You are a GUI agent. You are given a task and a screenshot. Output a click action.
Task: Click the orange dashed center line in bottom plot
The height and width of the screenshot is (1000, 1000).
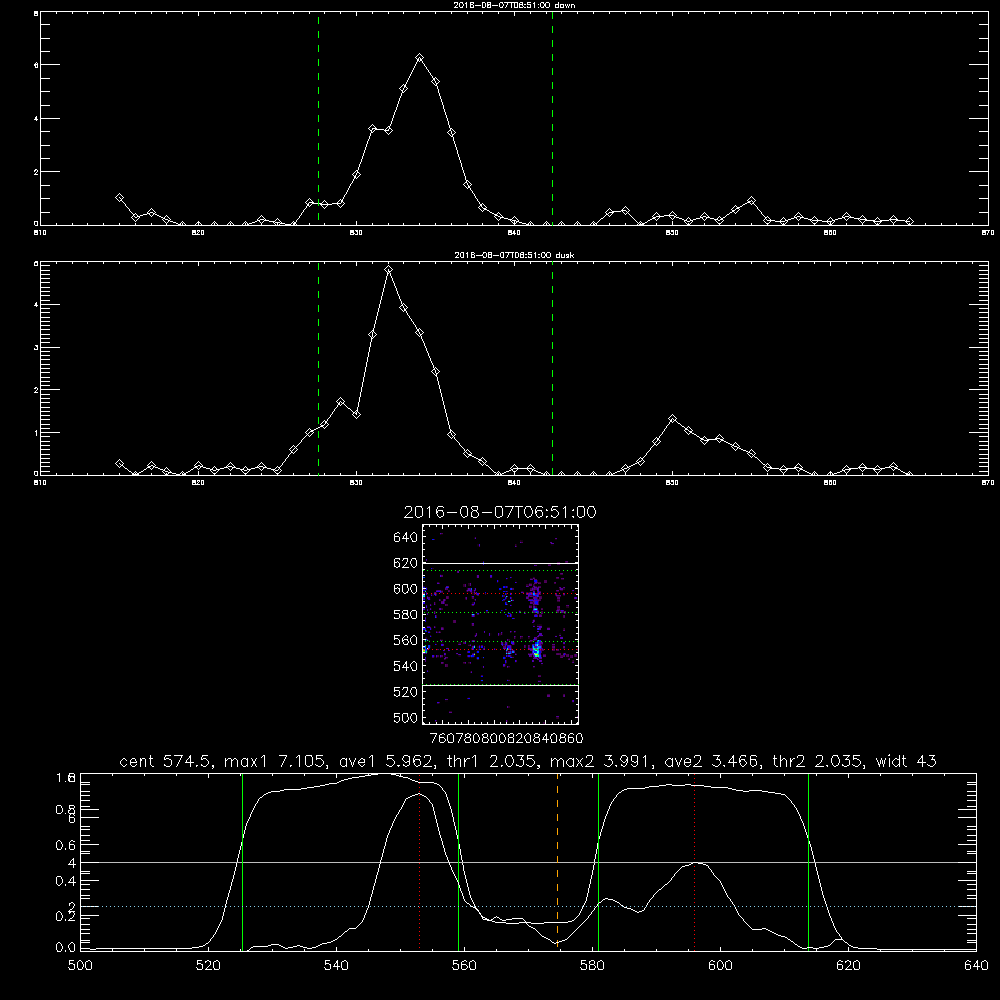[x=557, y=861]
